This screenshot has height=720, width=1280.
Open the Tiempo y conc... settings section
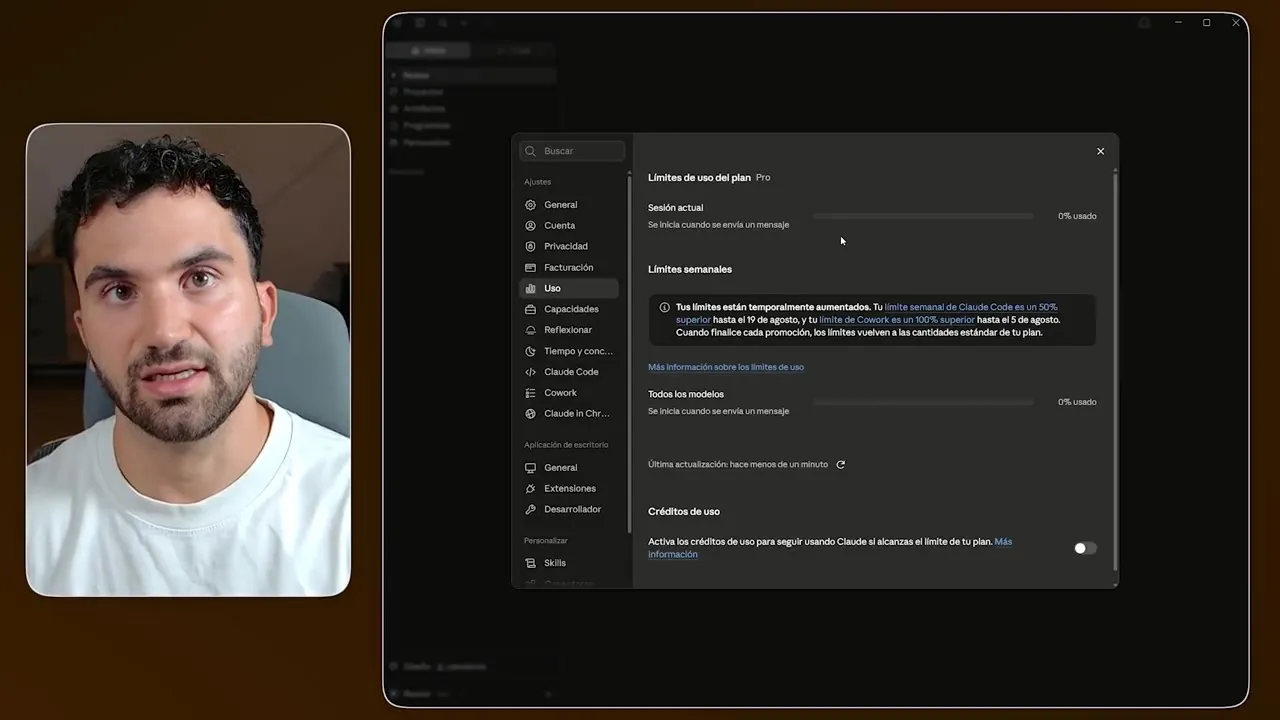click(x=569, y=351)
